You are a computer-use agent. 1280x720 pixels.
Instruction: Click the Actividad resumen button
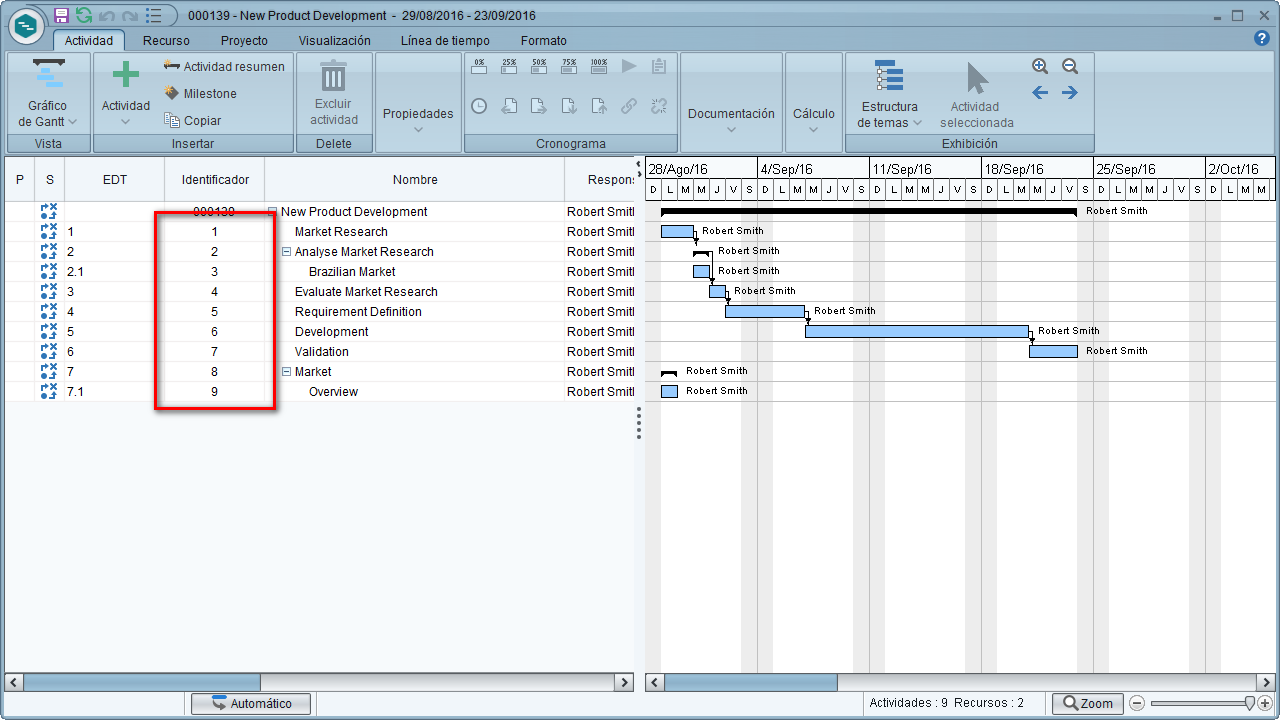pos(224,66)
